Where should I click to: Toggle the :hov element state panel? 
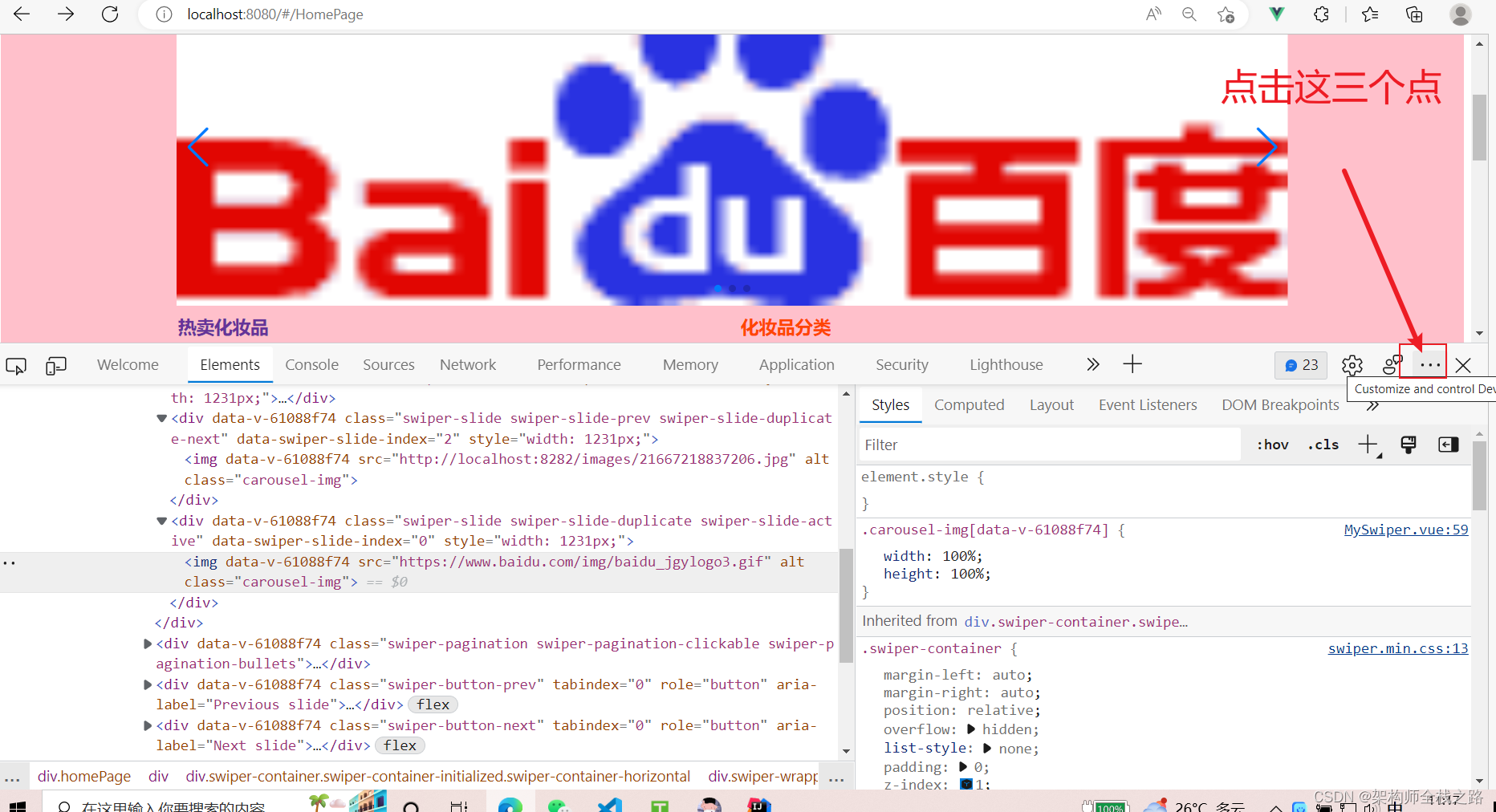point(1273,445)
